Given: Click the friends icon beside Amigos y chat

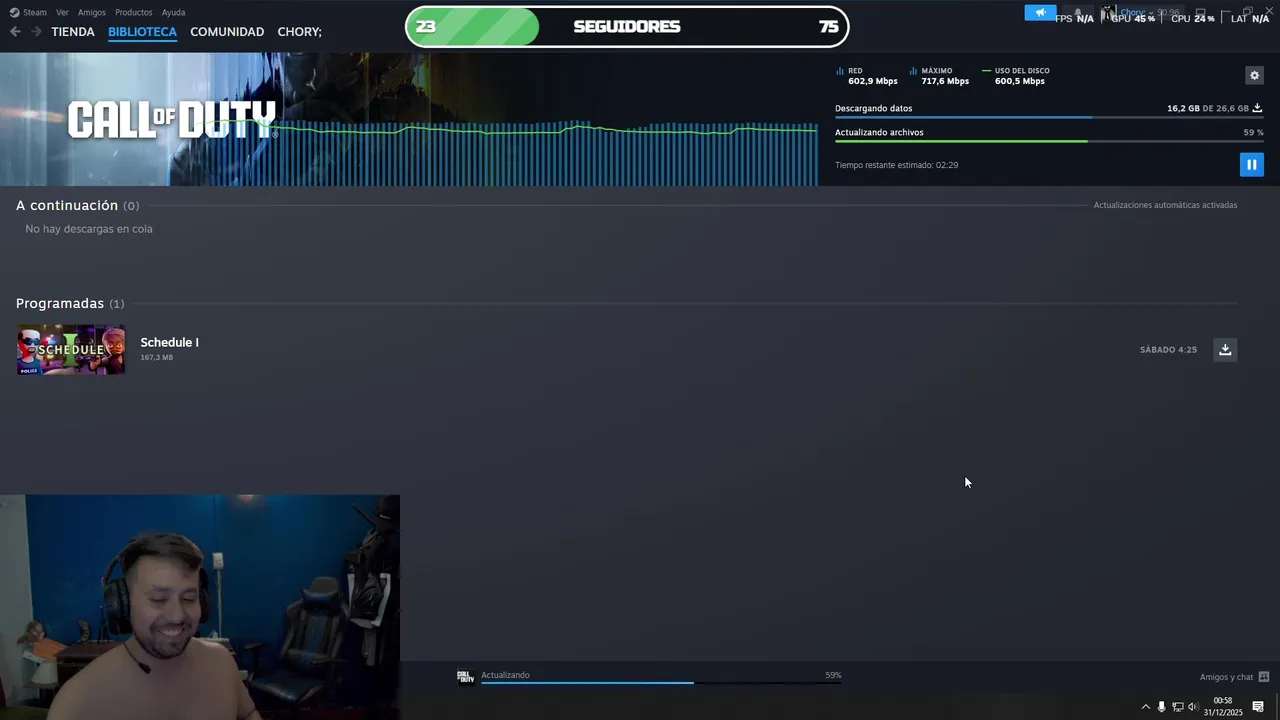Looking at the screenshot, I should tap(1264, 677).
